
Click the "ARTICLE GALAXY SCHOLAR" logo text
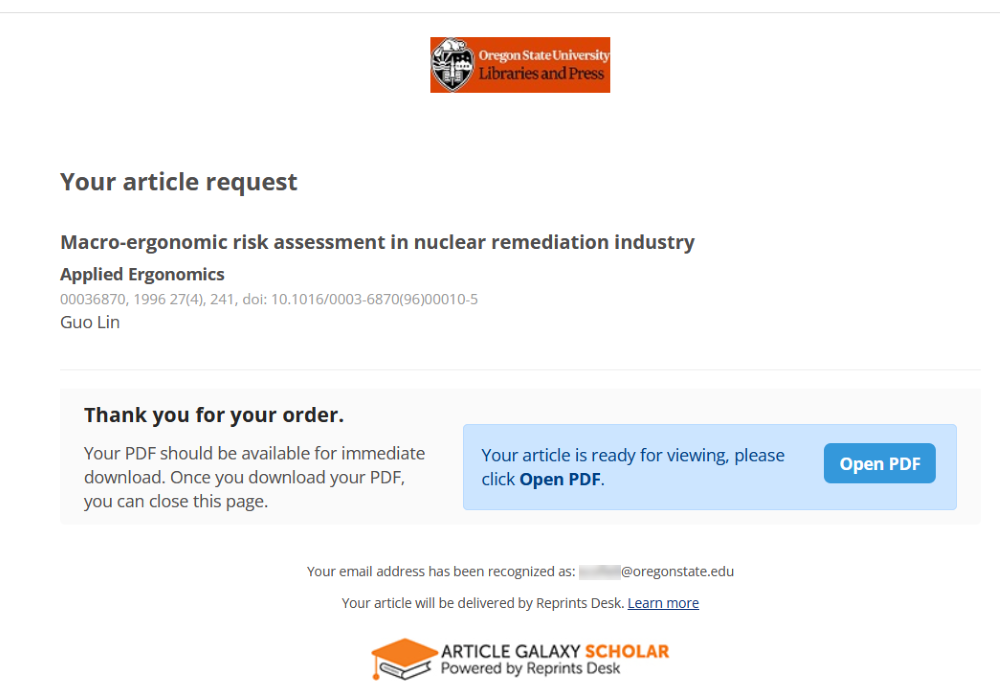(555, 651)
